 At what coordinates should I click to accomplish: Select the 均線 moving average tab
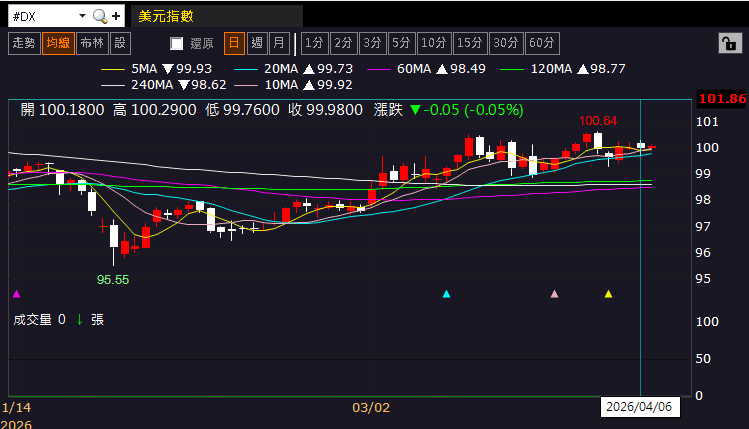click(x=57, y=43)
